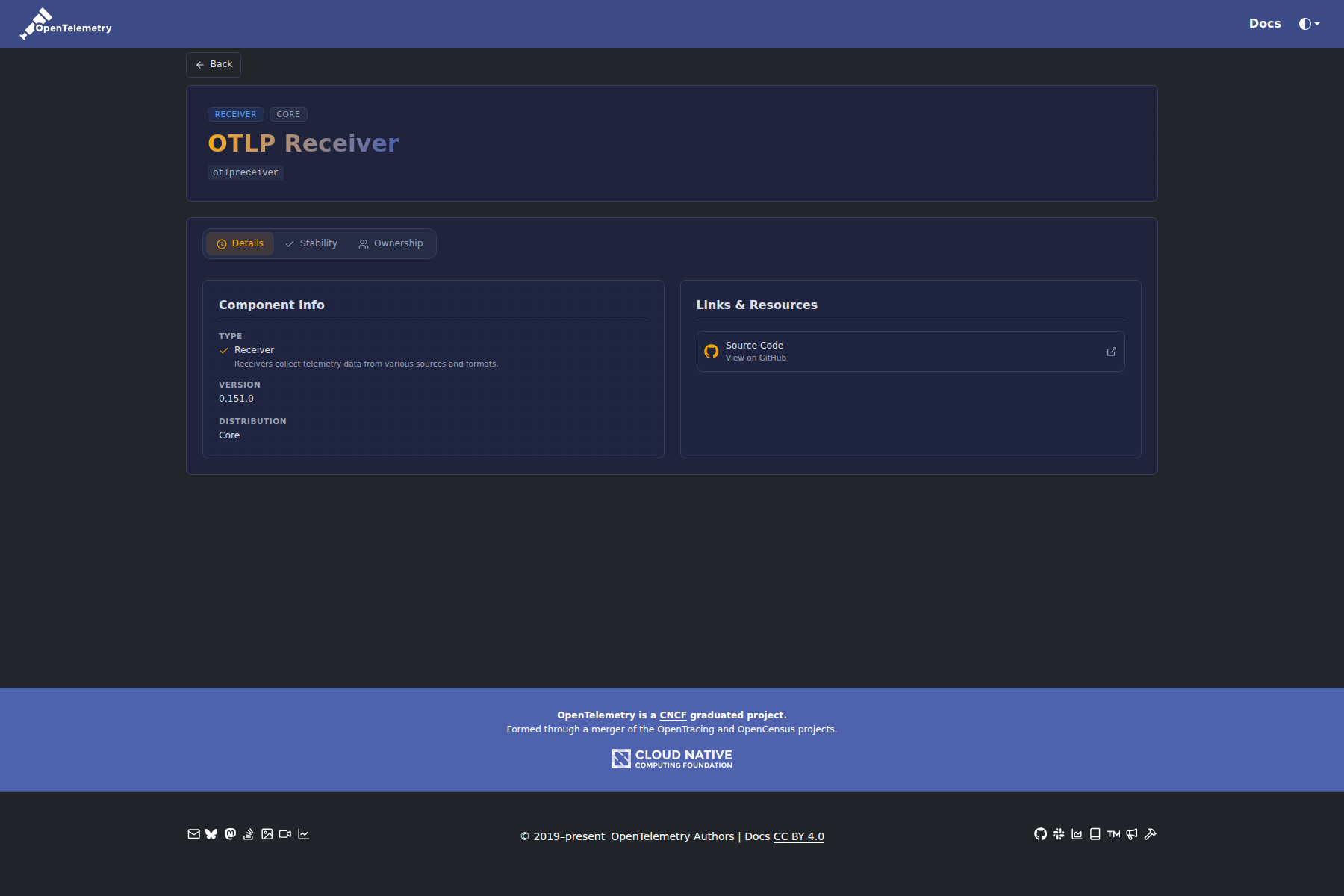Go back with the Back button
The height and width of the screenshot is (896, 1344).
pos(214,65)
